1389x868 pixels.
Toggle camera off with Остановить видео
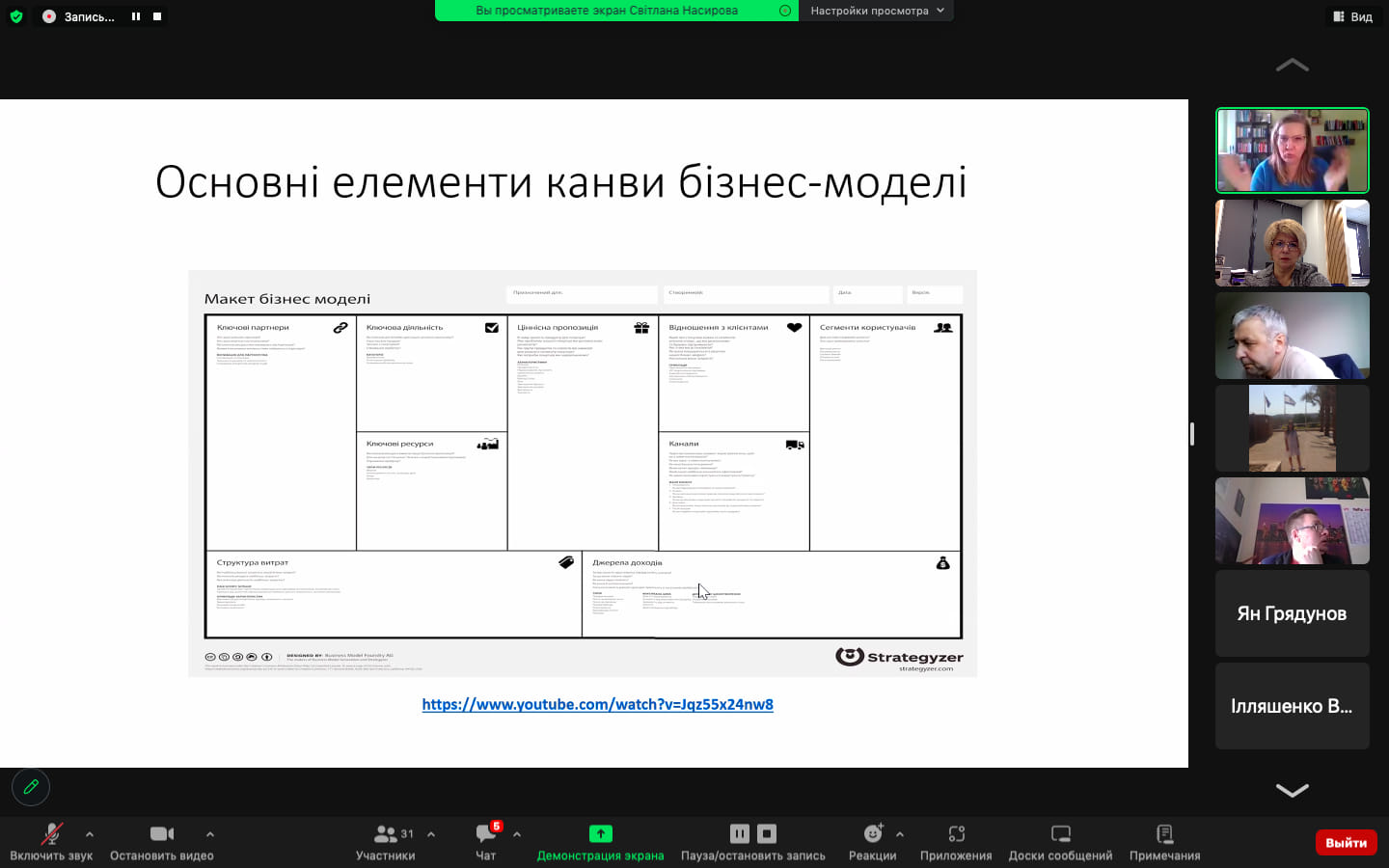[x=162, y=841]
